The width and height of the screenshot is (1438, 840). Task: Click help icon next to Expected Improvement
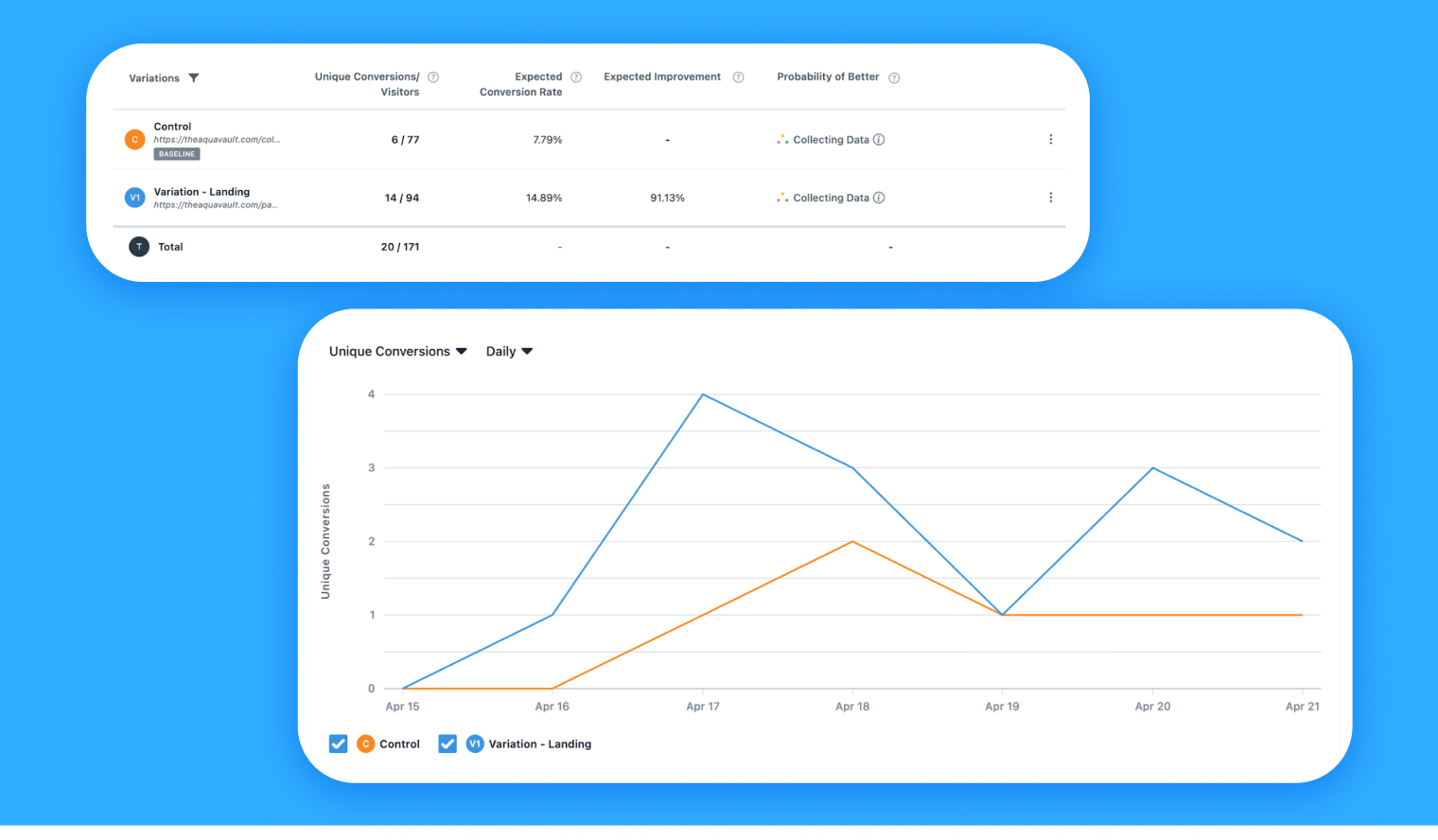coord(739,78)
